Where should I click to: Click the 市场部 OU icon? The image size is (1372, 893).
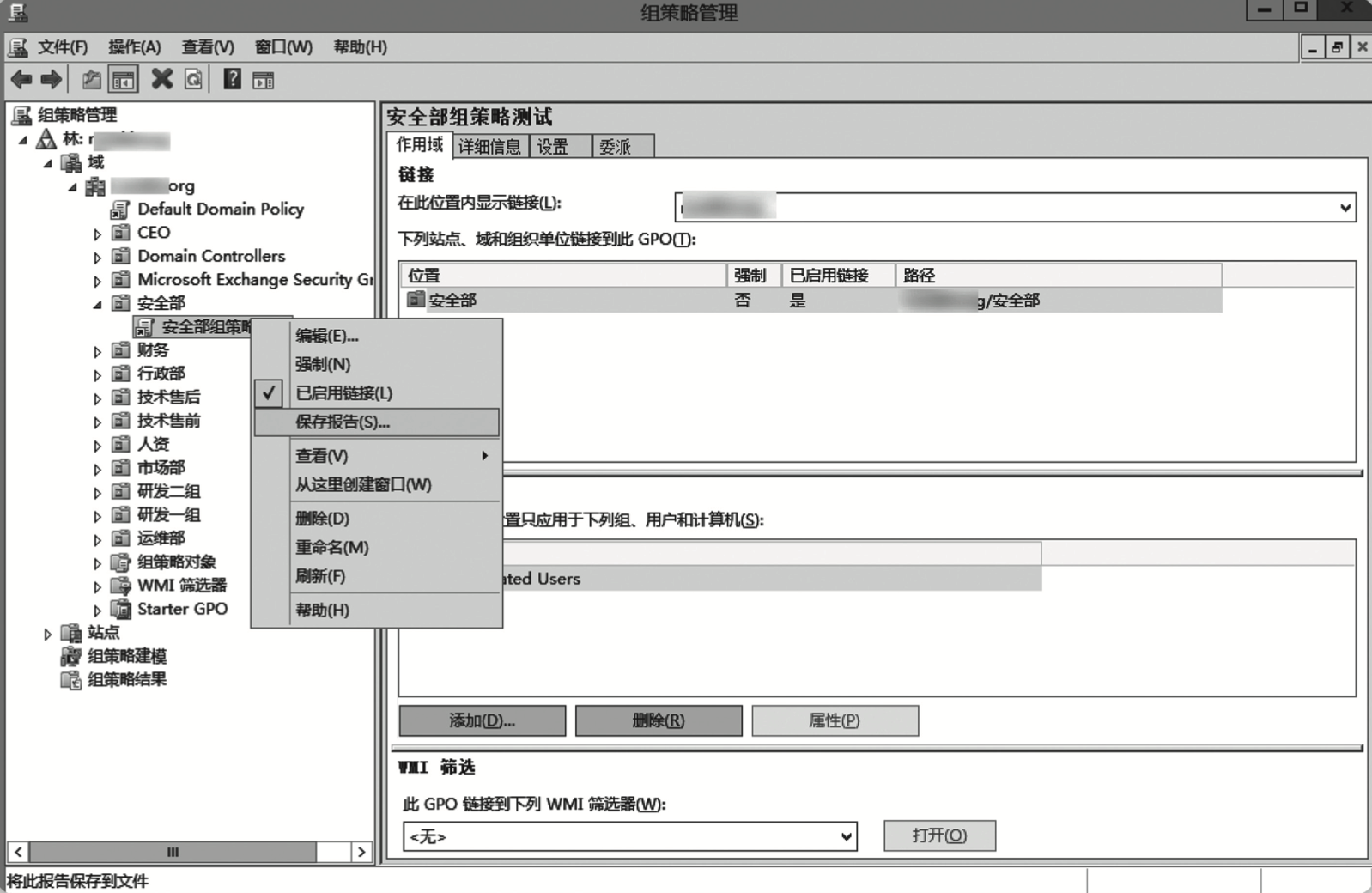[121, 468]
